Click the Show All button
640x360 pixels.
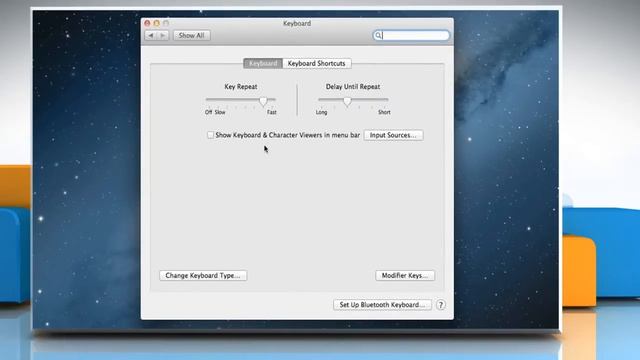[x=191, y=36]
